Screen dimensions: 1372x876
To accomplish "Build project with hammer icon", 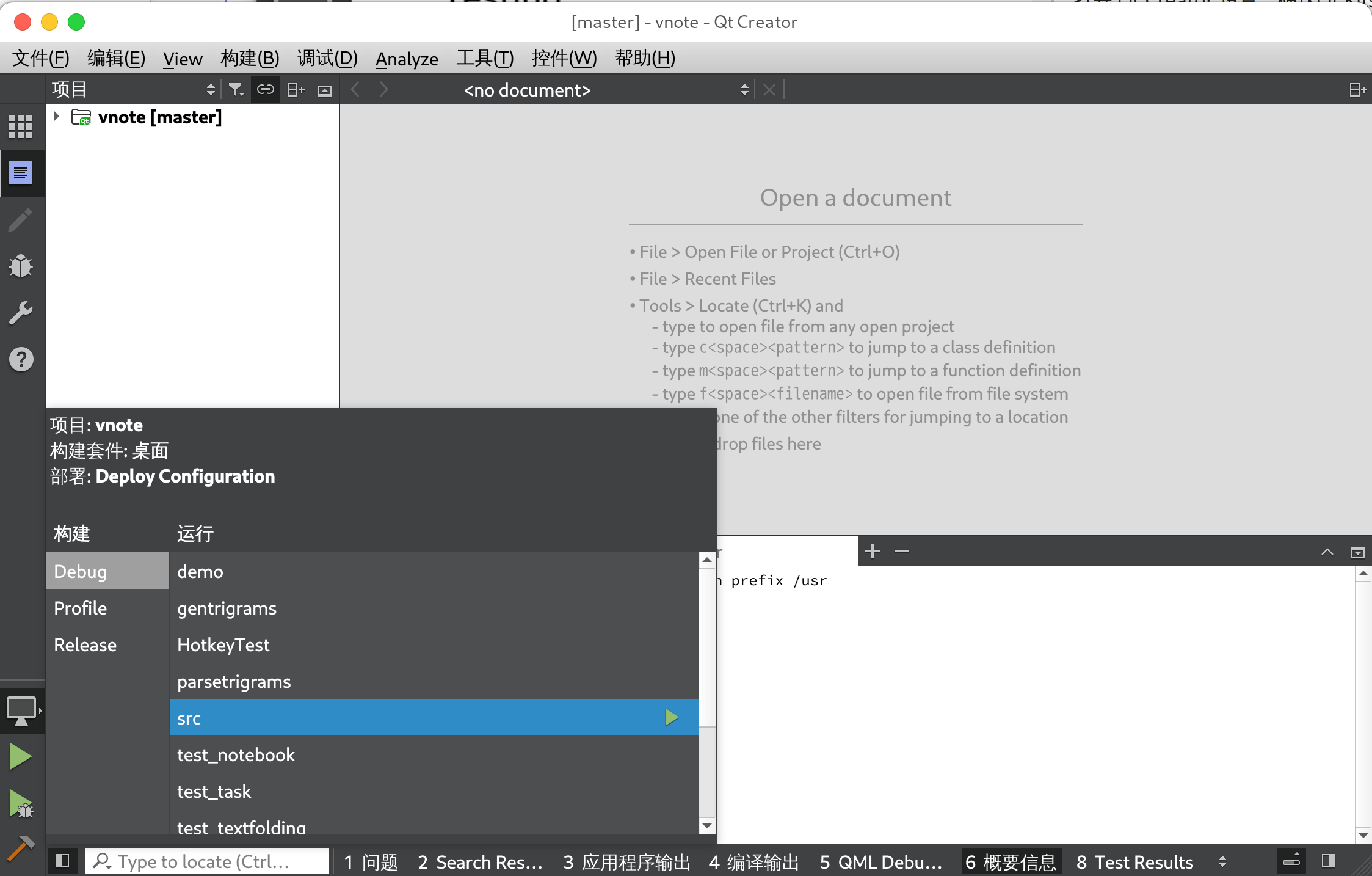I will [x=21, y=848].
